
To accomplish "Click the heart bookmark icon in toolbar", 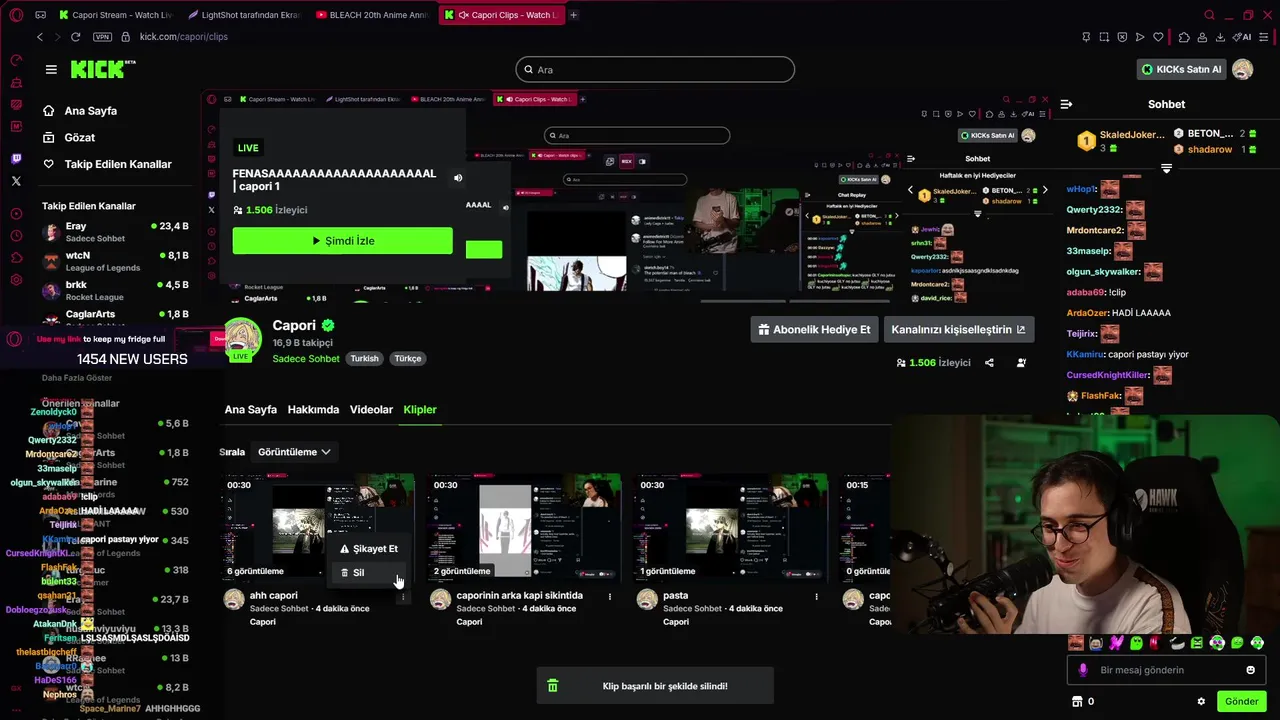I will click(x=1158, y=37).
